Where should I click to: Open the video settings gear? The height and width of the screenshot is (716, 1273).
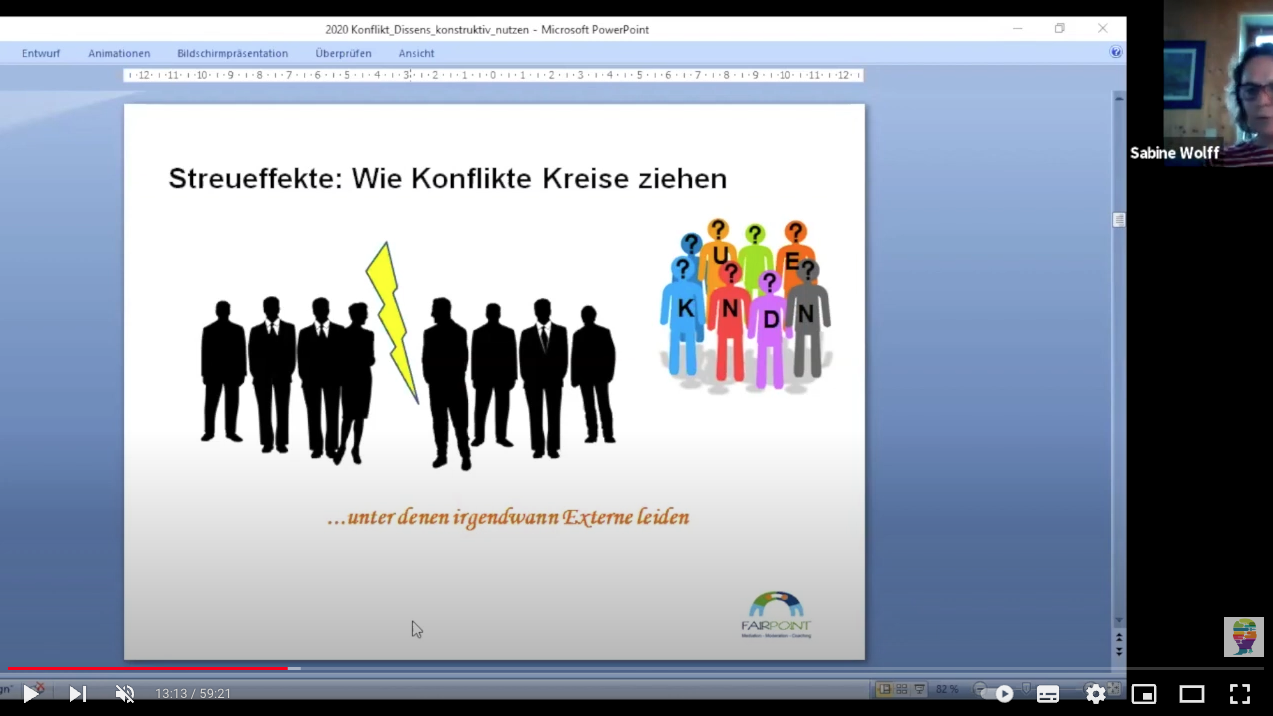tap(1096, 693)
